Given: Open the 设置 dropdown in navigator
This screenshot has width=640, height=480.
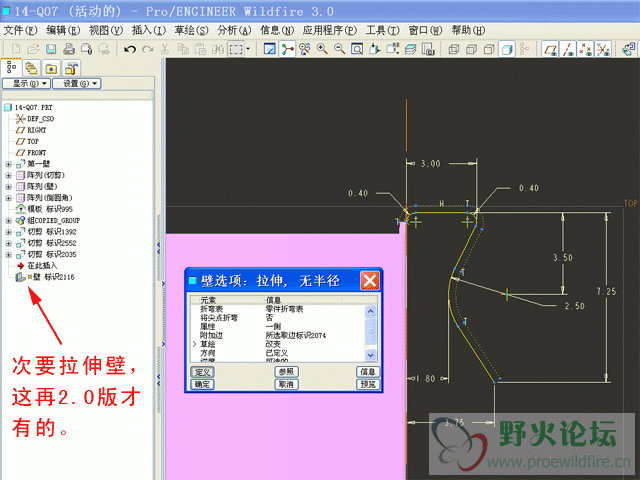Looking at the screenshot, I should [77, 84].
